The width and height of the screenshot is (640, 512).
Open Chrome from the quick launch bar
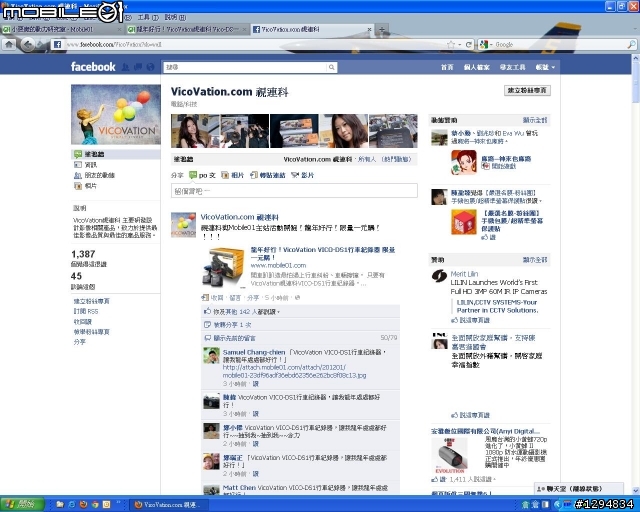pos(95,505)
